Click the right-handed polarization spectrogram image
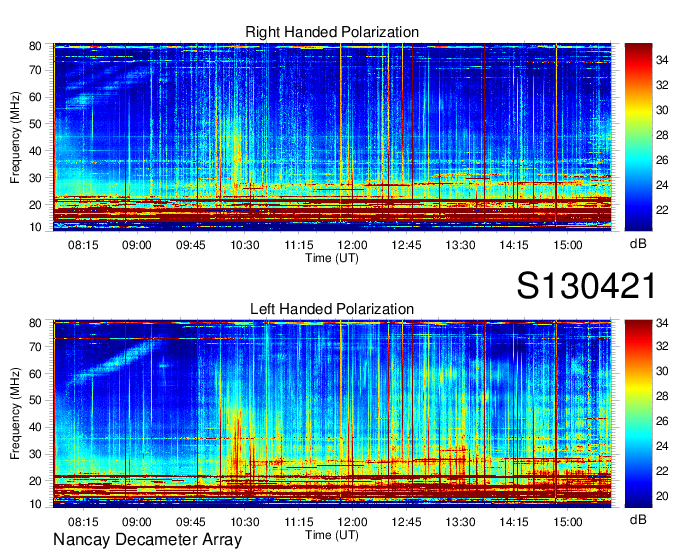Viewport: 680px width, 552px height. pos(332,137)
